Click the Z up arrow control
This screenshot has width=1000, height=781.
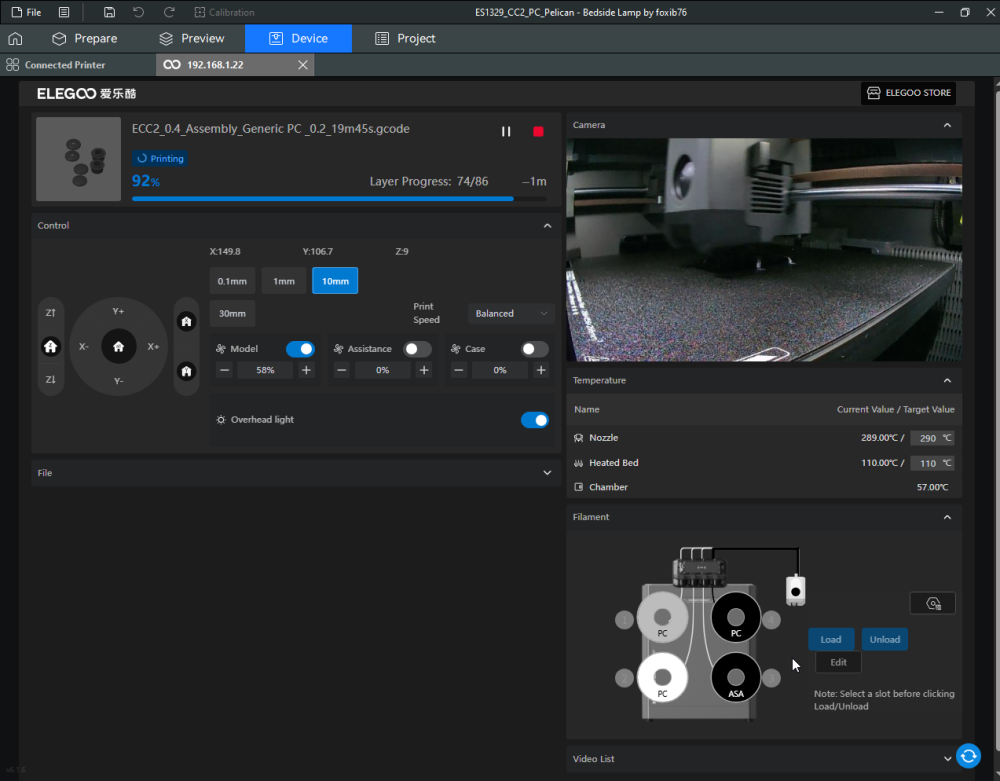[x=51, y=313]
